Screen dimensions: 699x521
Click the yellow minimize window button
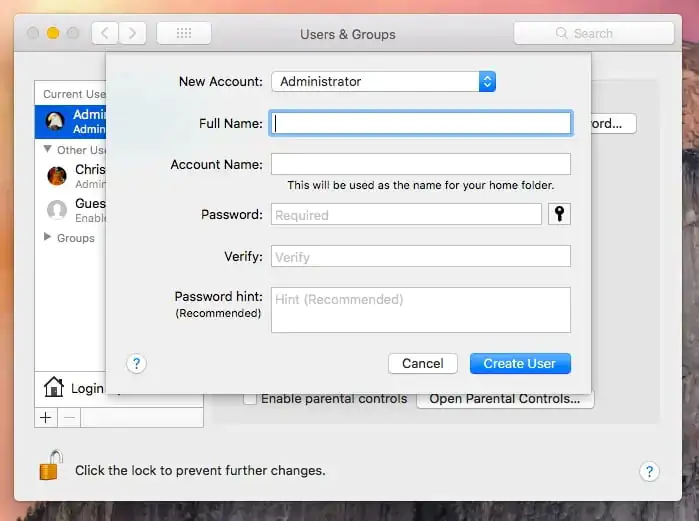coord(53,33)
